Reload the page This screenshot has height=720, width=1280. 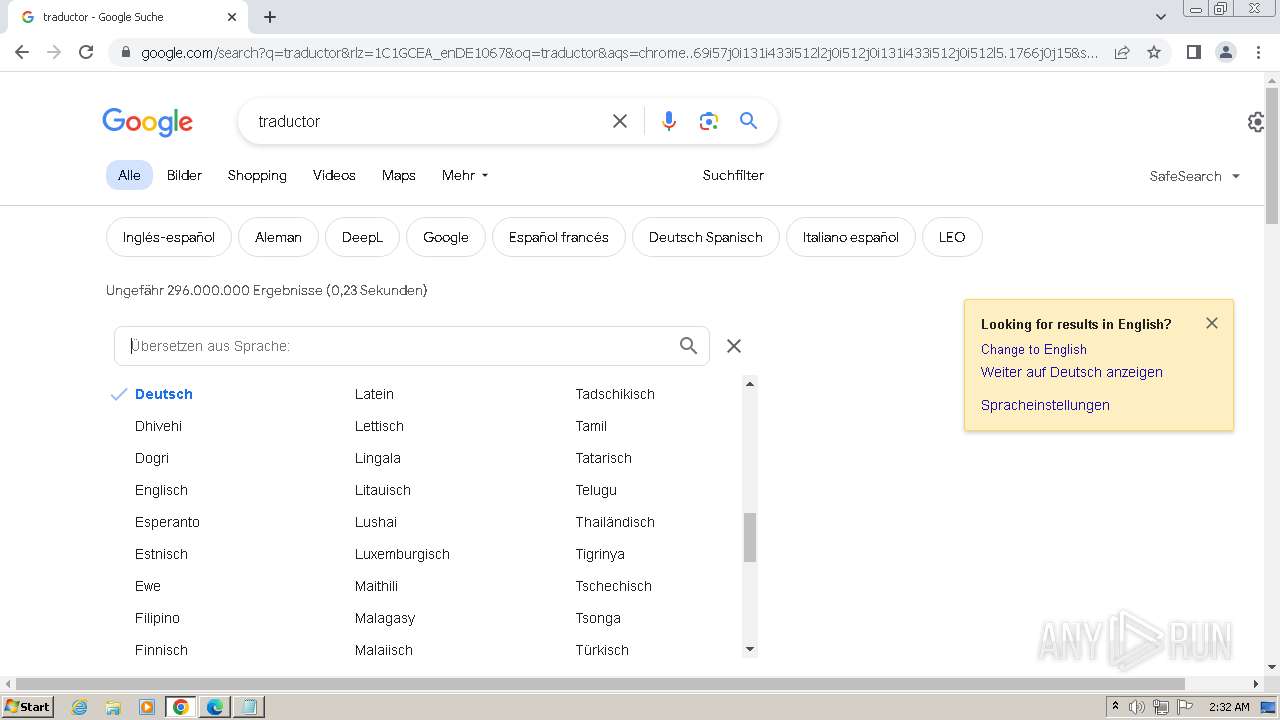86,52
